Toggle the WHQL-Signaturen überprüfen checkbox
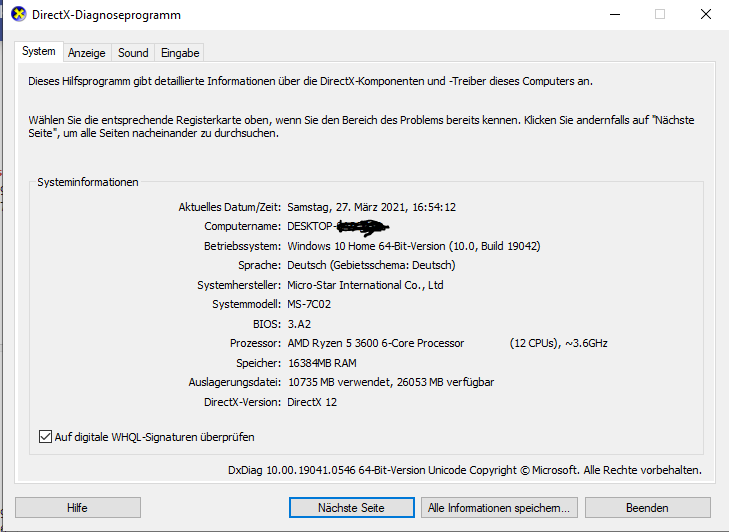The image size is (729, 532). (x=45, y=437)
